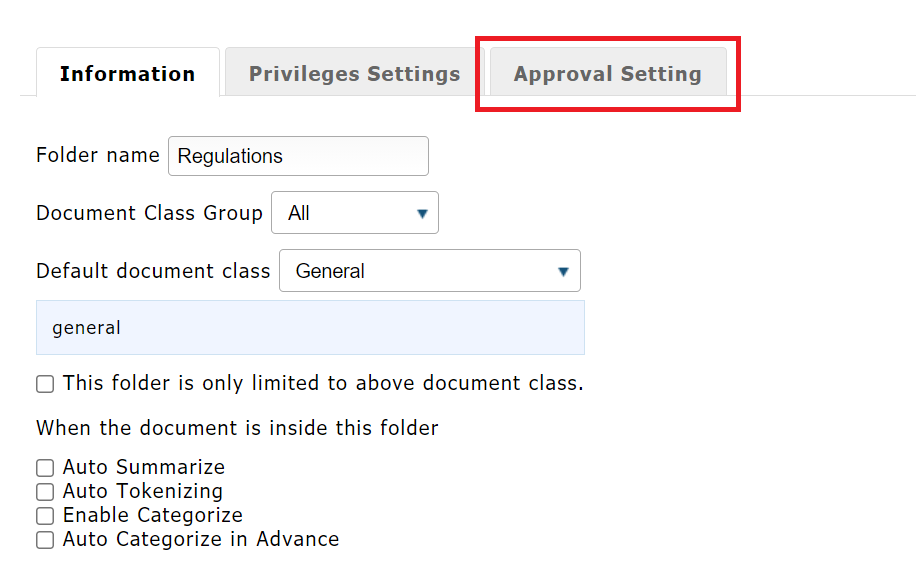This screenshot has width=916, height=580.
Task: Click the 'Default document class' label text
Action: pyautogui.click(x=153, y=271)
